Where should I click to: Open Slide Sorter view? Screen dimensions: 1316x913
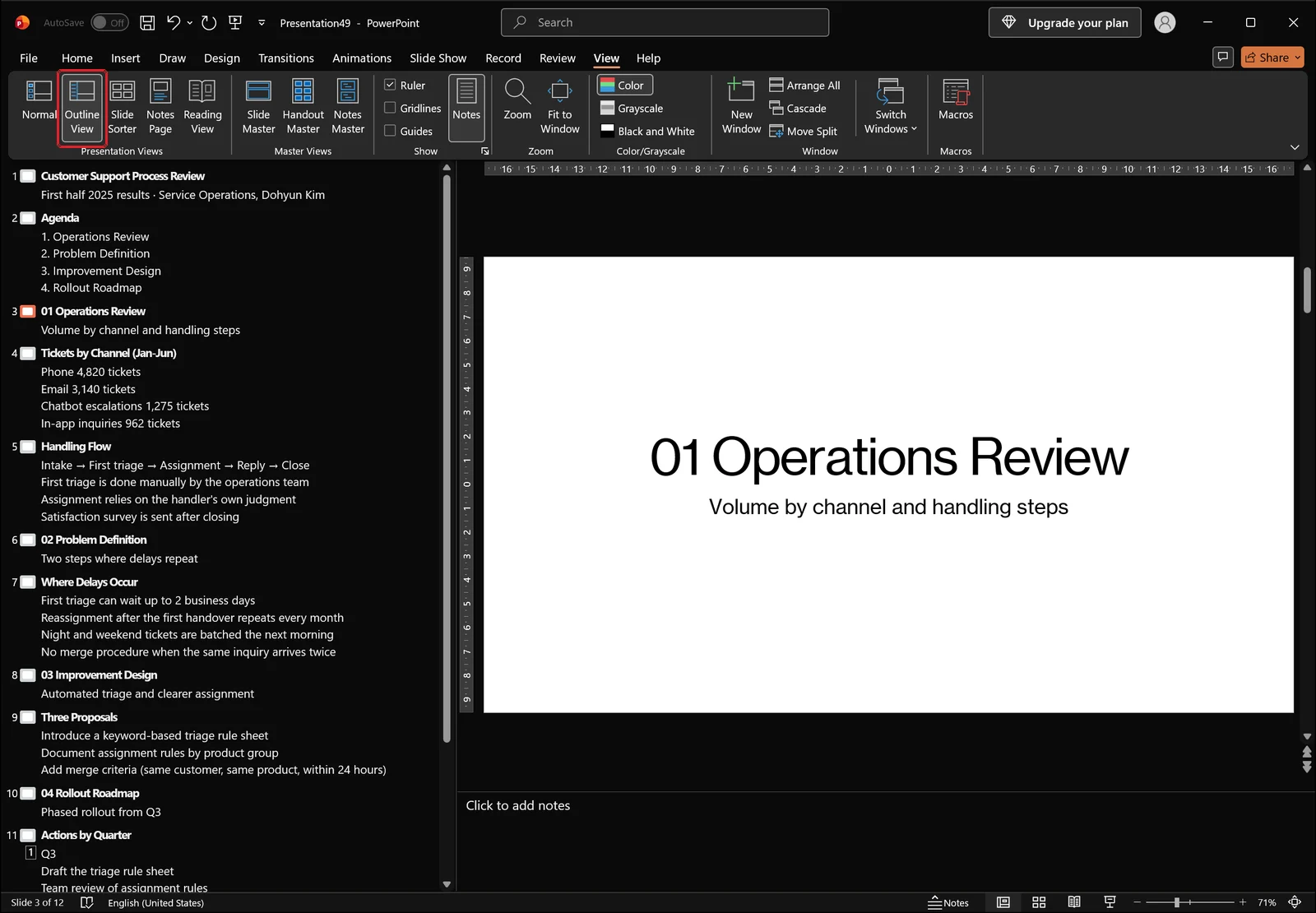tap(122, 107)
